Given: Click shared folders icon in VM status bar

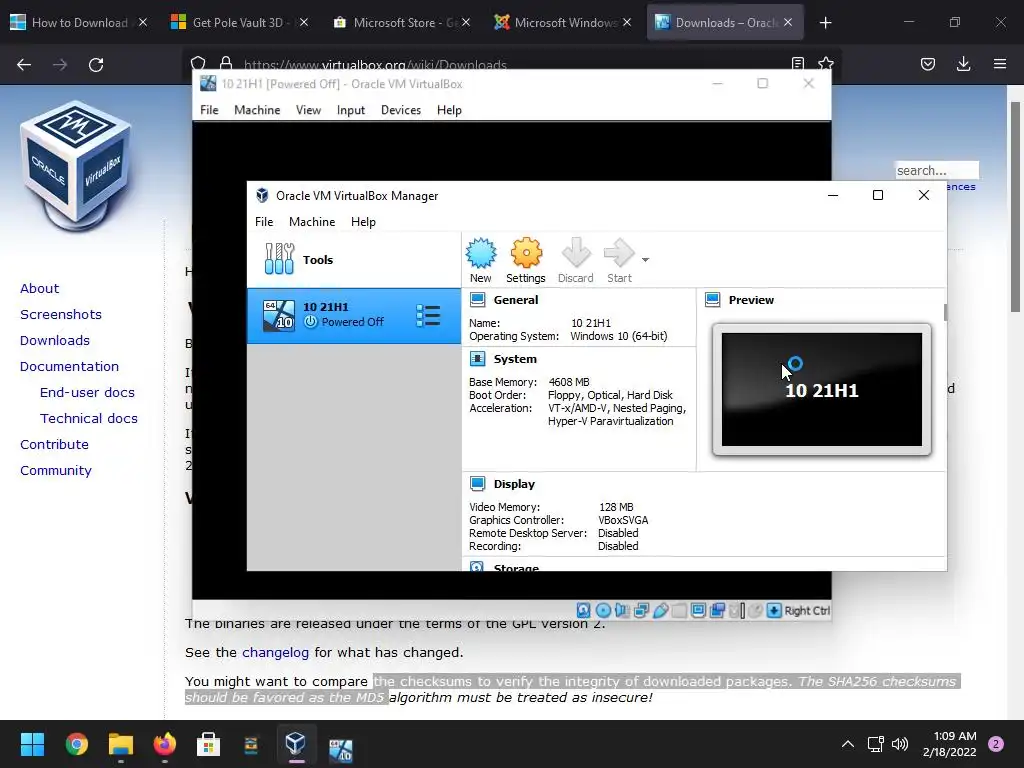Looking at the screenshot, I should pos(679,611).
